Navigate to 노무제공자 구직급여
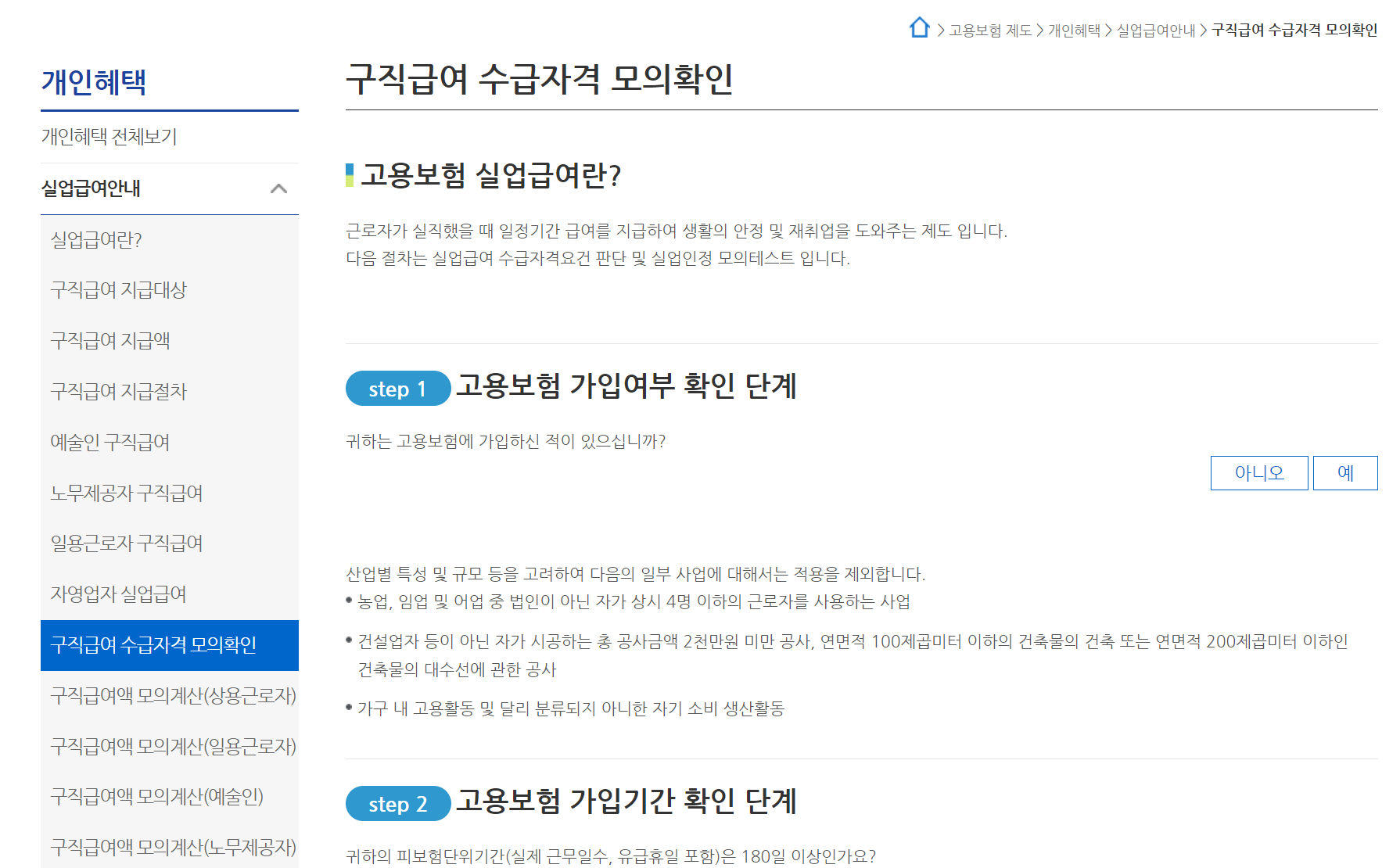Viewport: 1400px width, 868px height. click(125, 493)
